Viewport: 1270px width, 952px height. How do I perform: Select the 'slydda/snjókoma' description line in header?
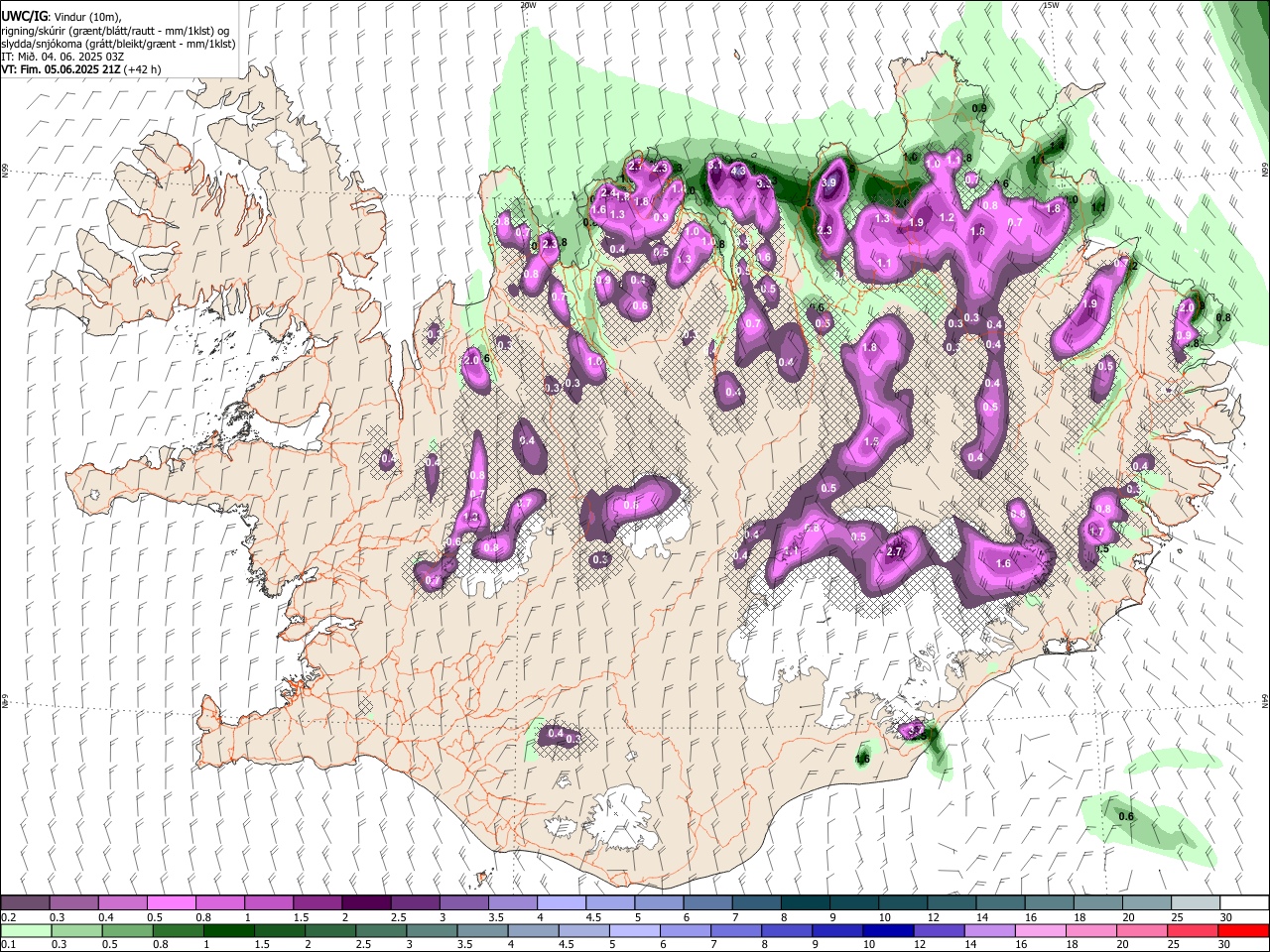pos(118,44)
